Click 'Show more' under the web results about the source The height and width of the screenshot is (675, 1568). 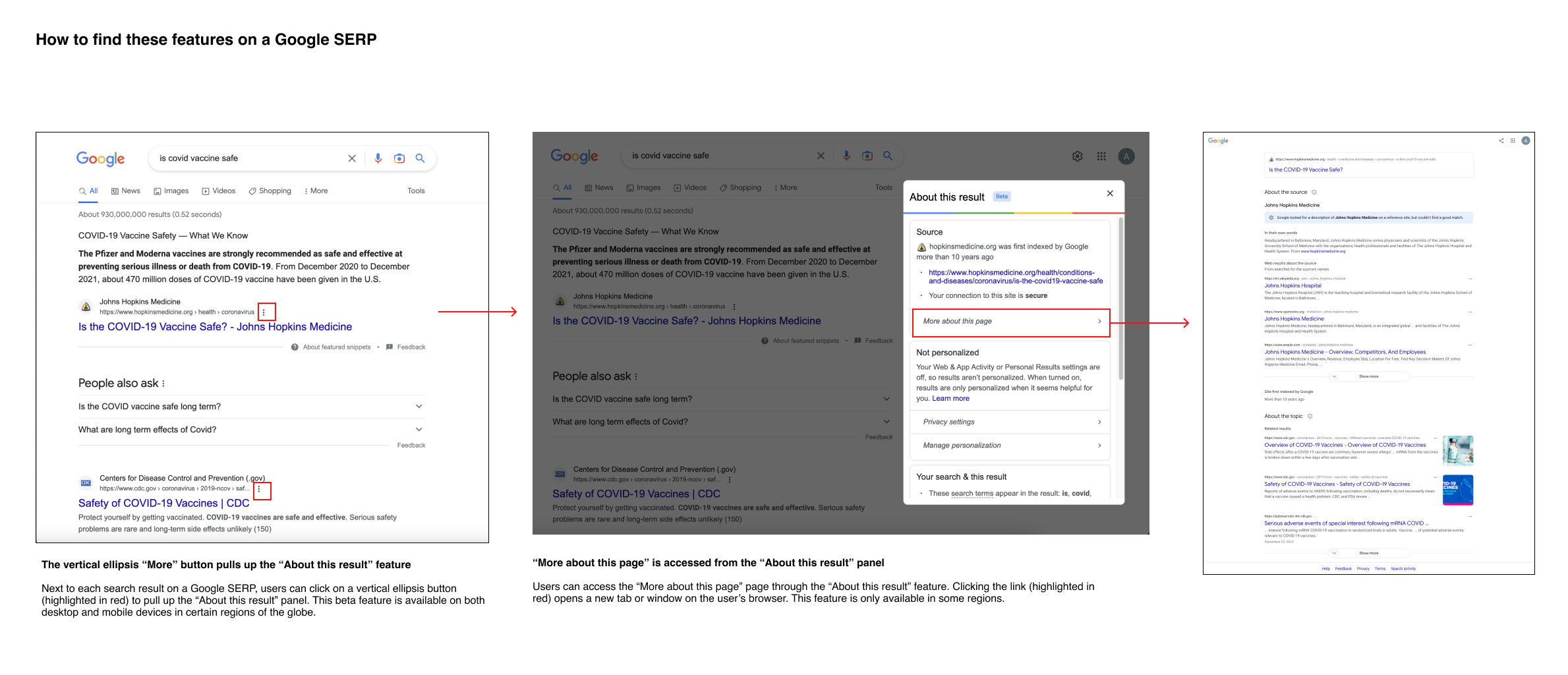coord(1369,377)
